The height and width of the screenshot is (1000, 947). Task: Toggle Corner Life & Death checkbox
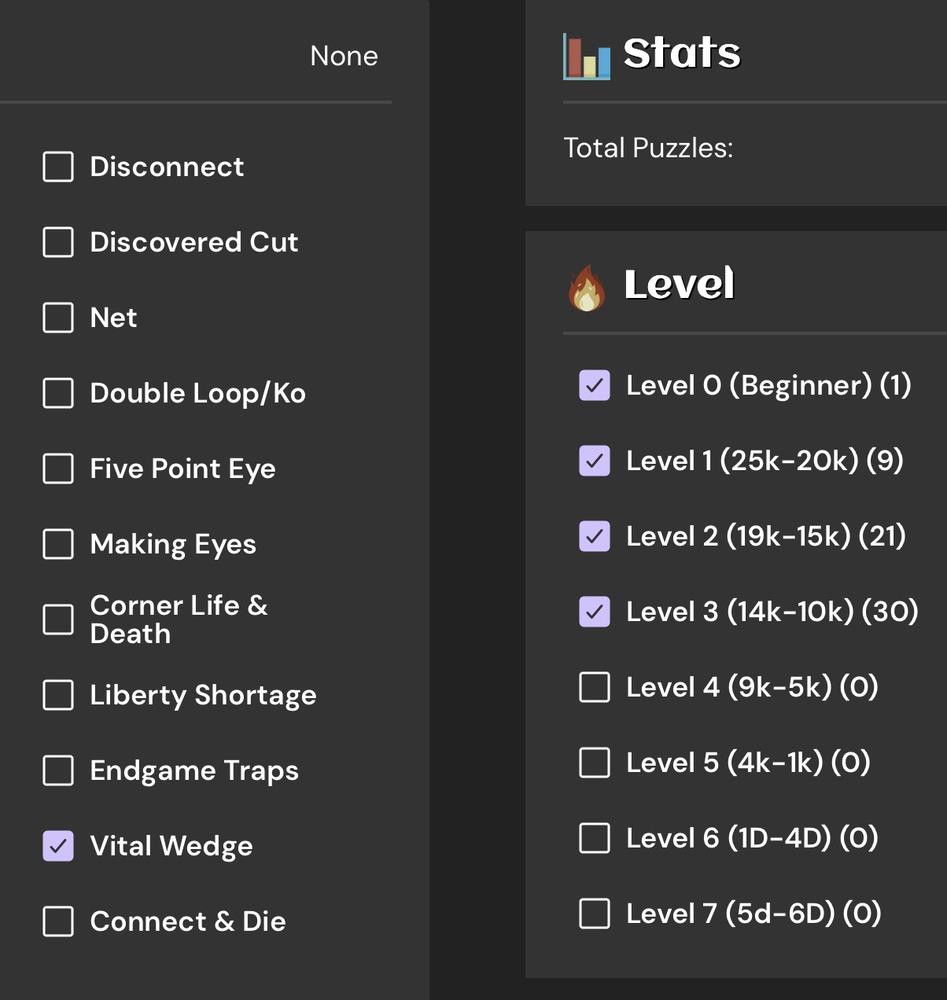58,619
